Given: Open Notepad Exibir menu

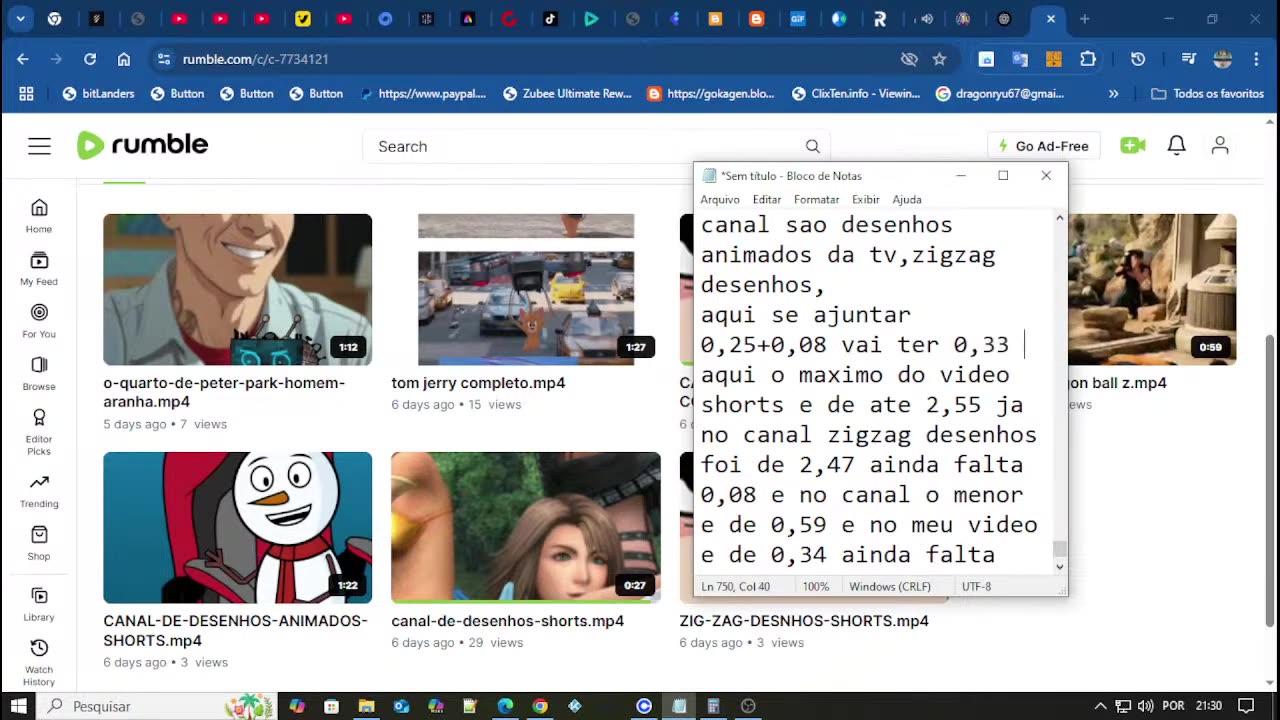Looking at the screenshot, I should 866,200.
